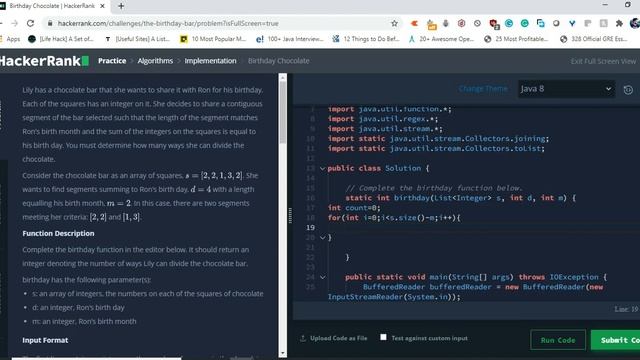This screenshot has height=360, width=640.
Task: Click the Birthday Chocolate breadcrumb
Action: [278, 61]
